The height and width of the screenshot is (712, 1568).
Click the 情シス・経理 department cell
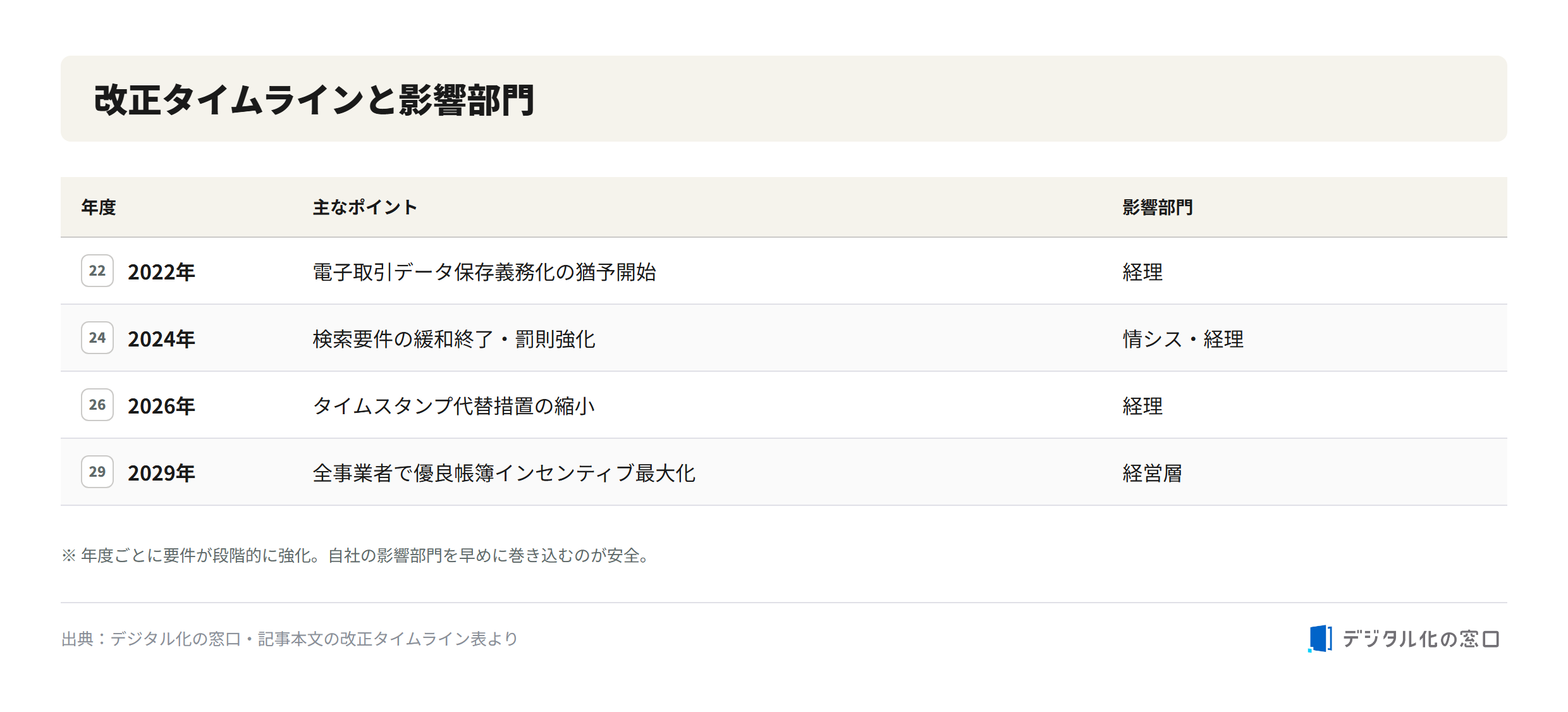(1183, 339)
